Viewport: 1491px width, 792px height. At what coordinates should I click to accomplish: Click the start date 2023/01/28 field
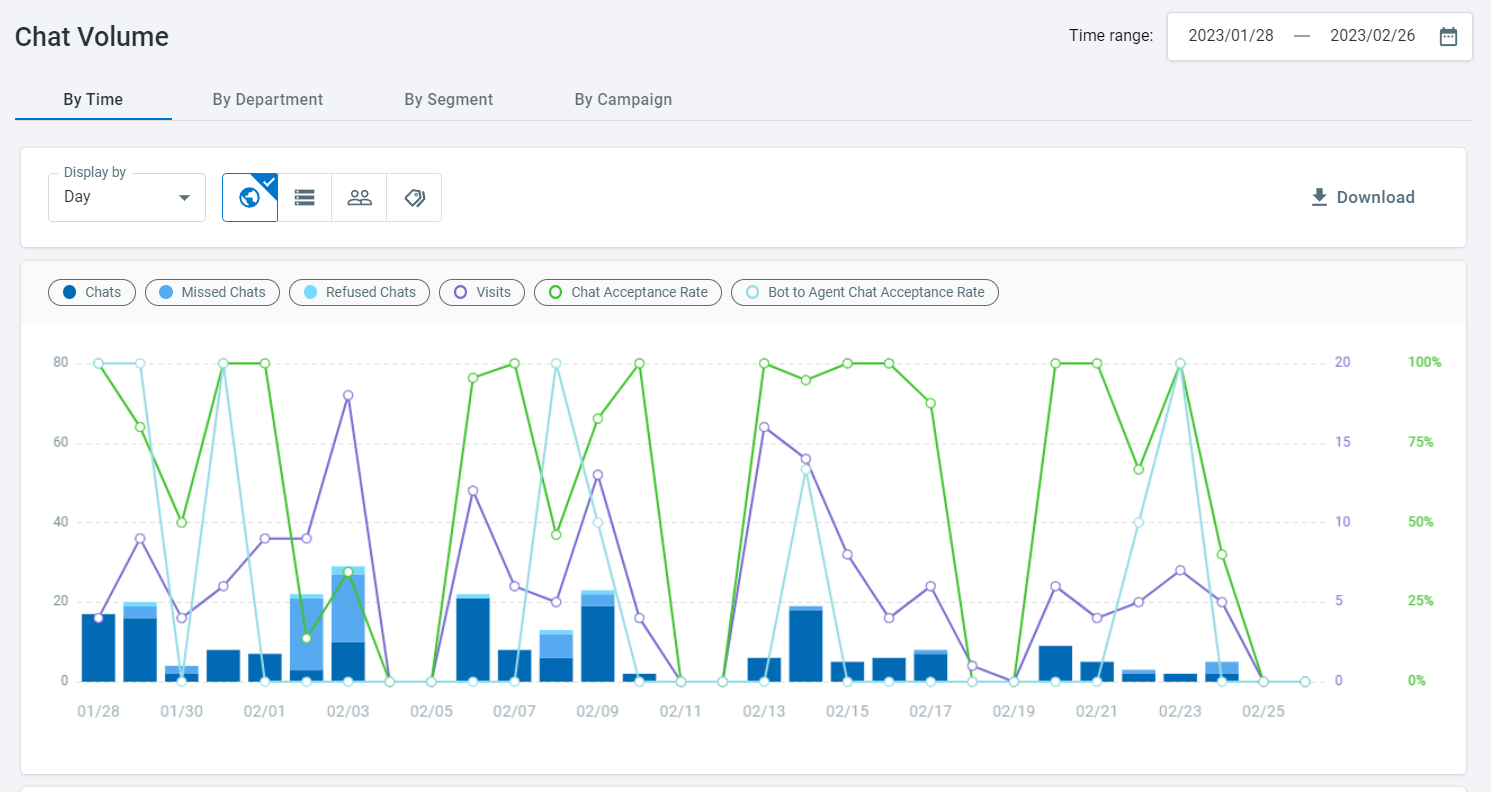tap(1231, 36)
